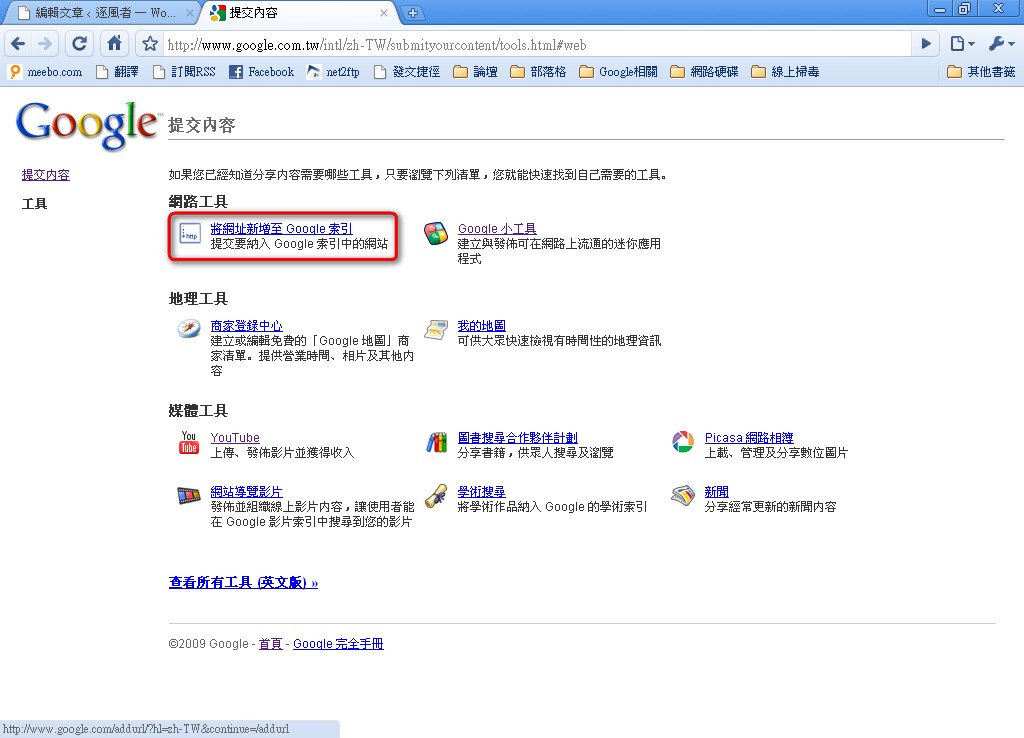This screenshot has height=738, width=1024.
Task: Open the 我的地圖 link
Action: click(481, 325)
